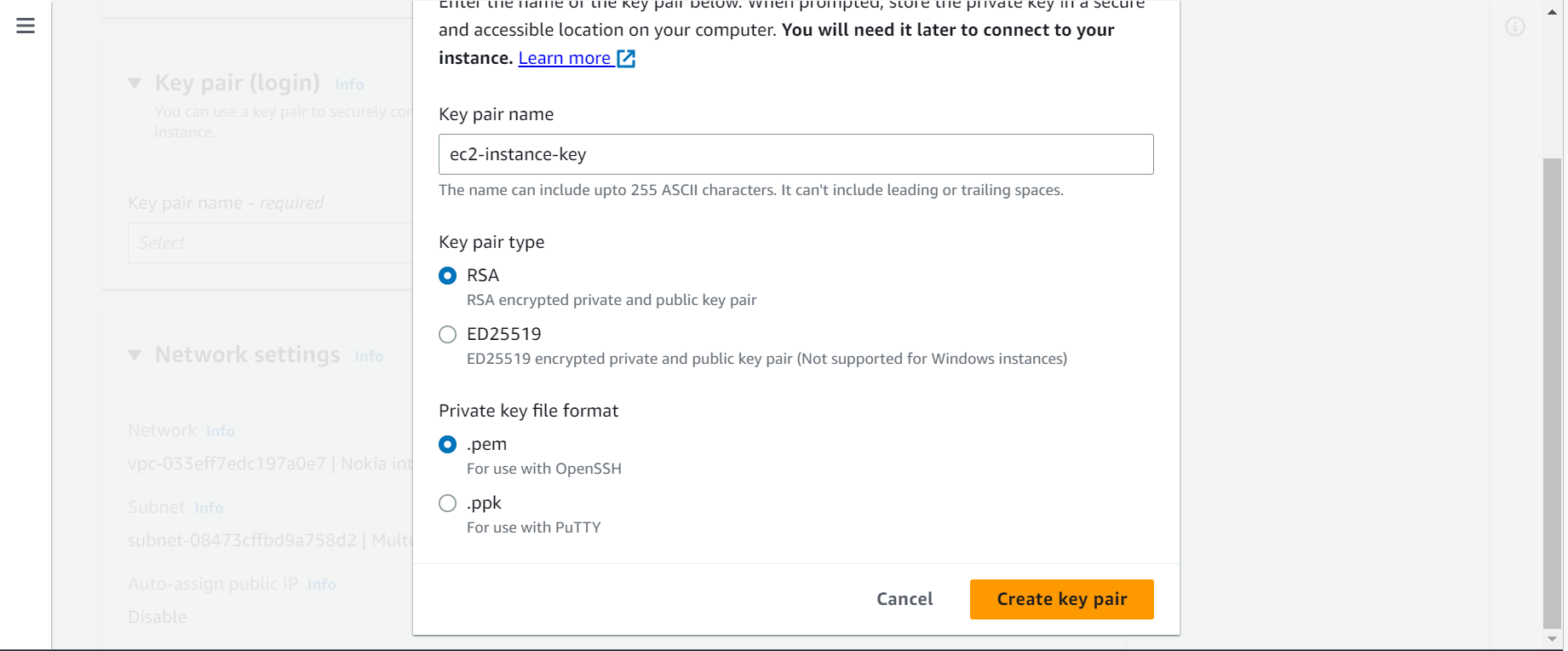The image size is (1568, 651).
Task: Click into the Key pair name field
Action: click(796, 154)
